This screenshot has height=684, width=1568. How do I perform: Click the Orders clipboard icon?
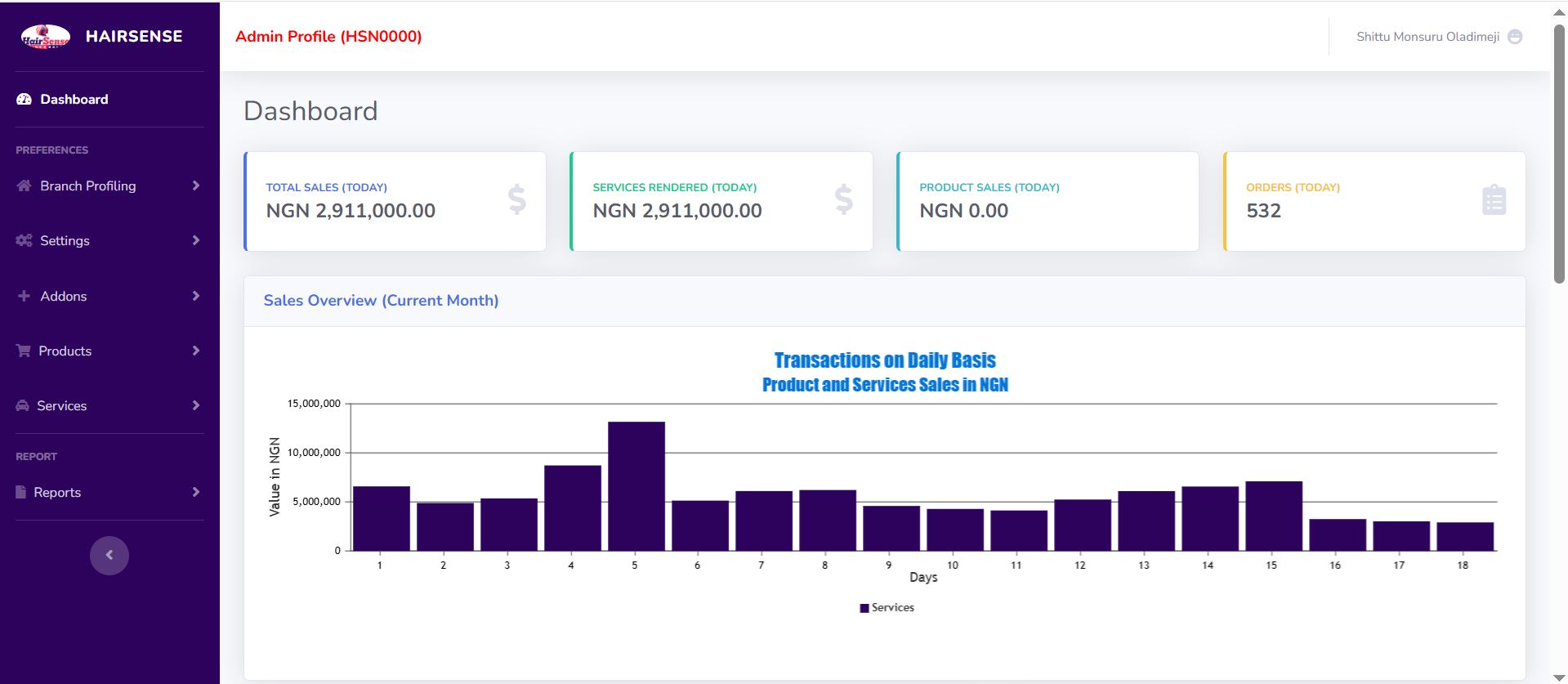pos(1493,200)
